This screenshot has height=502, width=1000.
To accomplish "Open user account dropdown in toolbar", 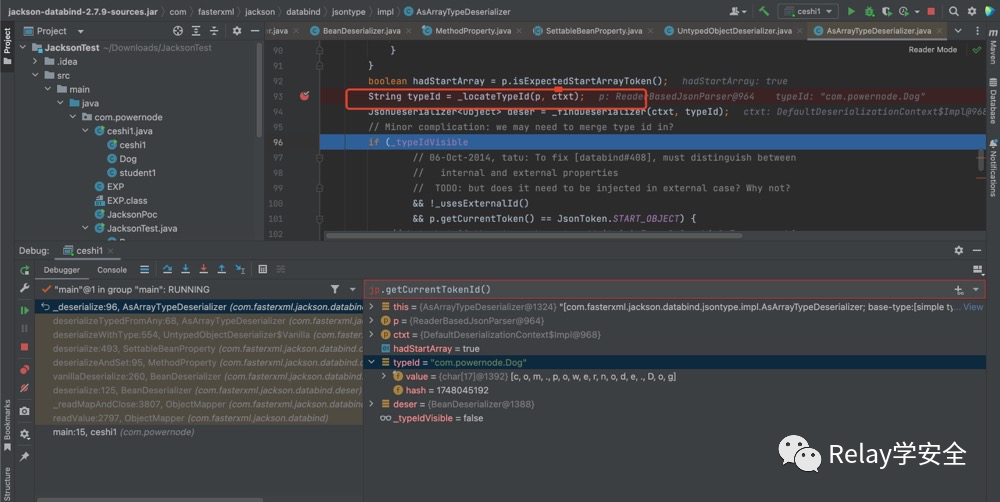I will [738, 11].
